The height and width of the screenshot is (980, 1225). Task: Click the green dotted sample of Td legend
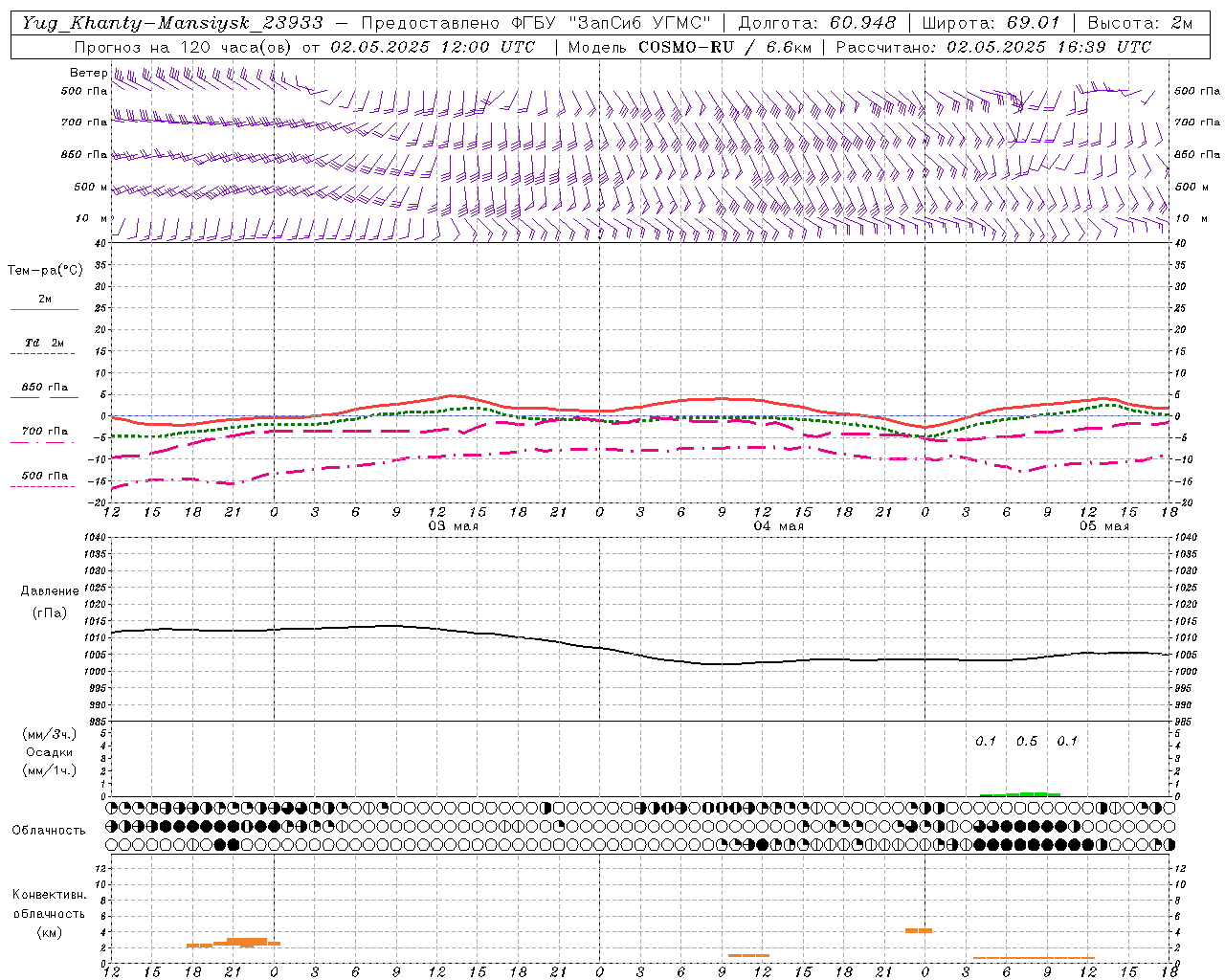click(x=42, y=354)
